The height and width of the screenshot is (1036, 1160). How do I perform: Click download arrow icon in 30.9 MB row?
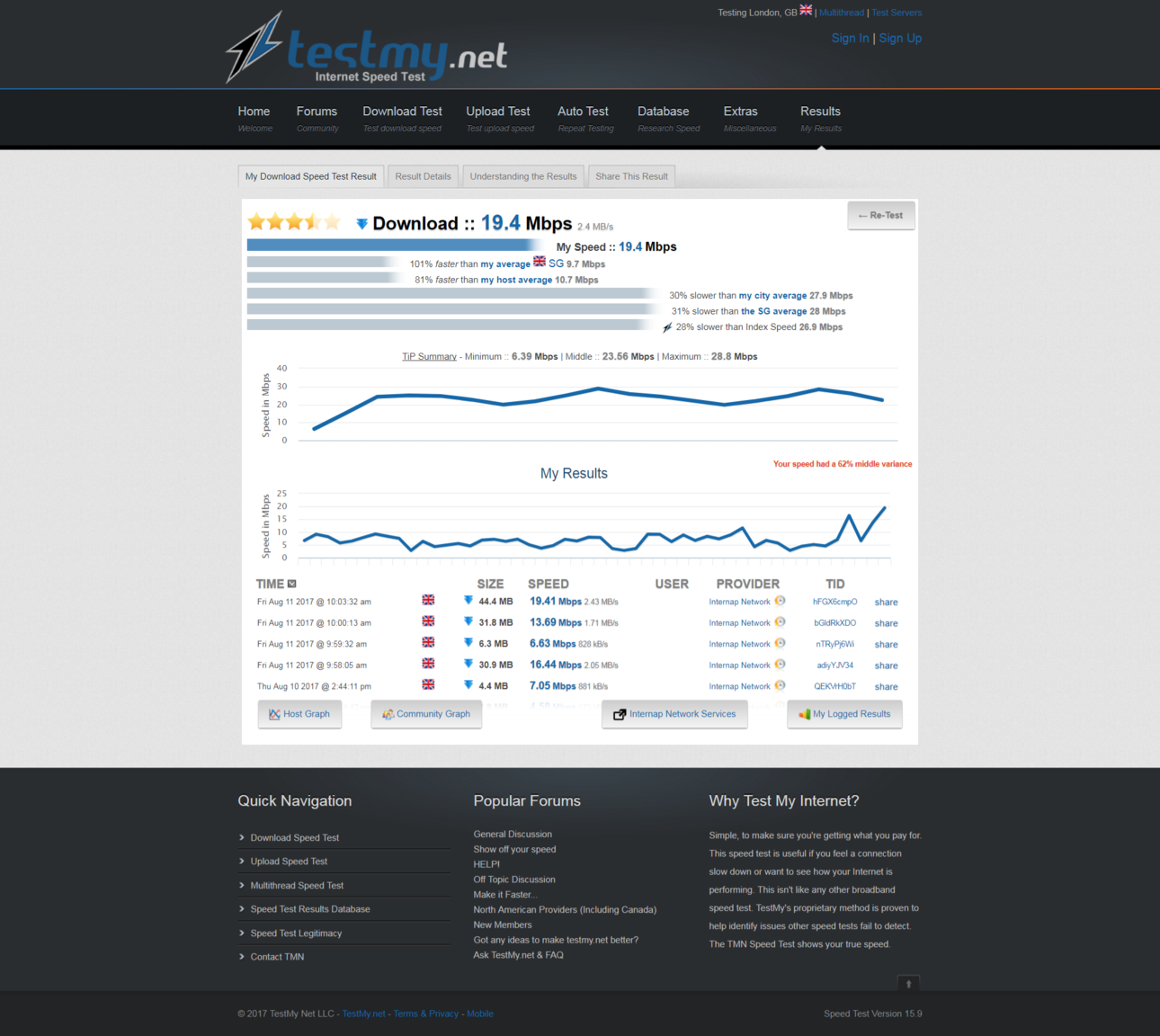click(x=468, y=664)
